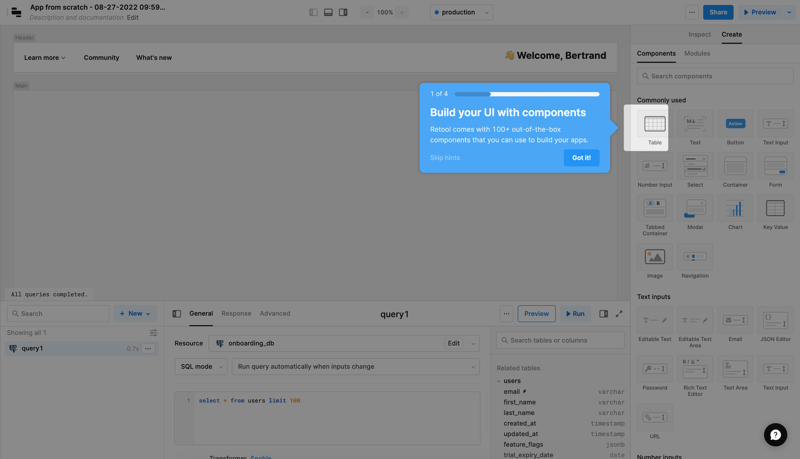
Task: Select the Password component
Action: [655, 373]
